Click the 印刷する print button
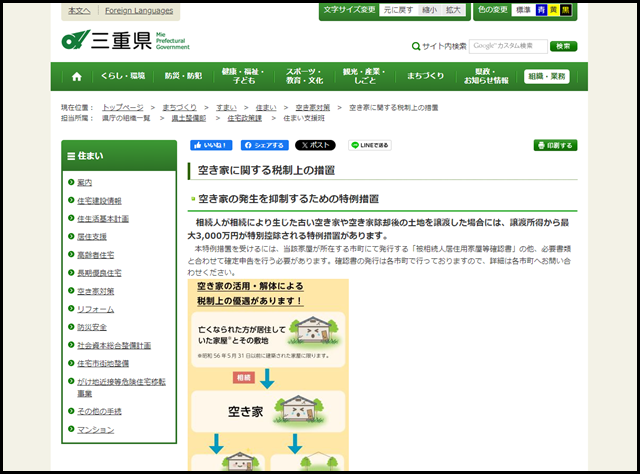640x474 pixels. point(555,145)
